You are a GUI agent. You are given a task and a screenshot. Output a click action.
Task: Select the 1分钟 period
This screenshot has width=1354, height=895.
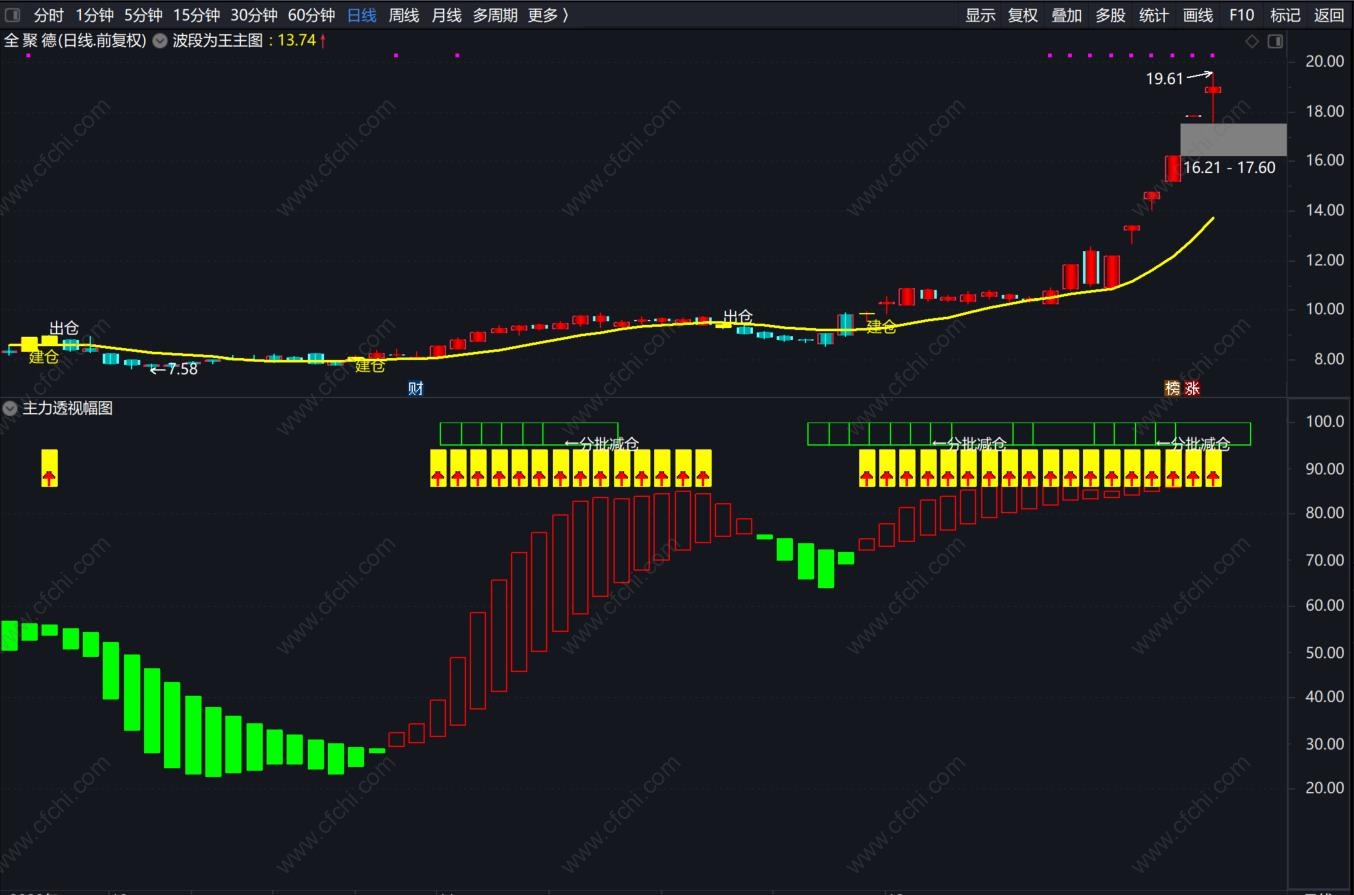coord(95,15)
